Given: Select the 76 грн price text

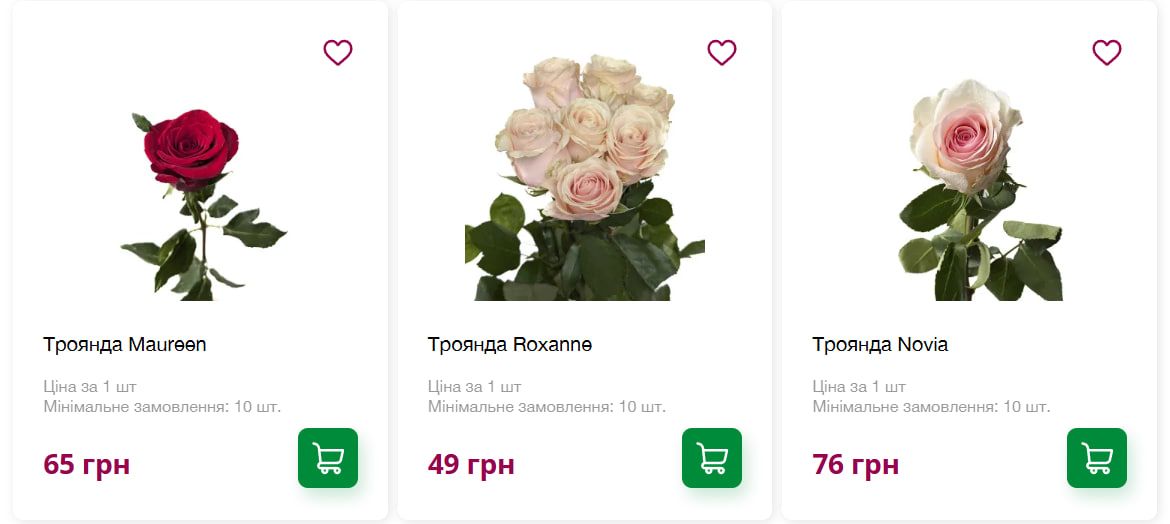Looking at the screenshot, I should 856,465.
